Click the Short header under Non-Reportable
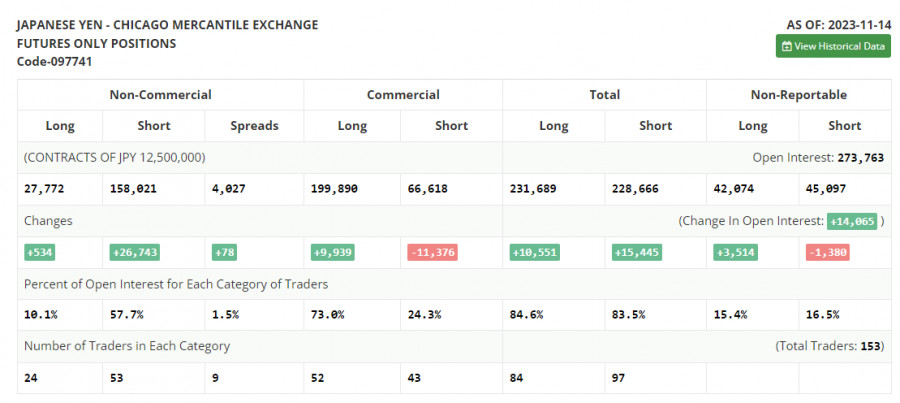Screen dimensions: 900x403 pyautogui.click(x=844, y=126)
